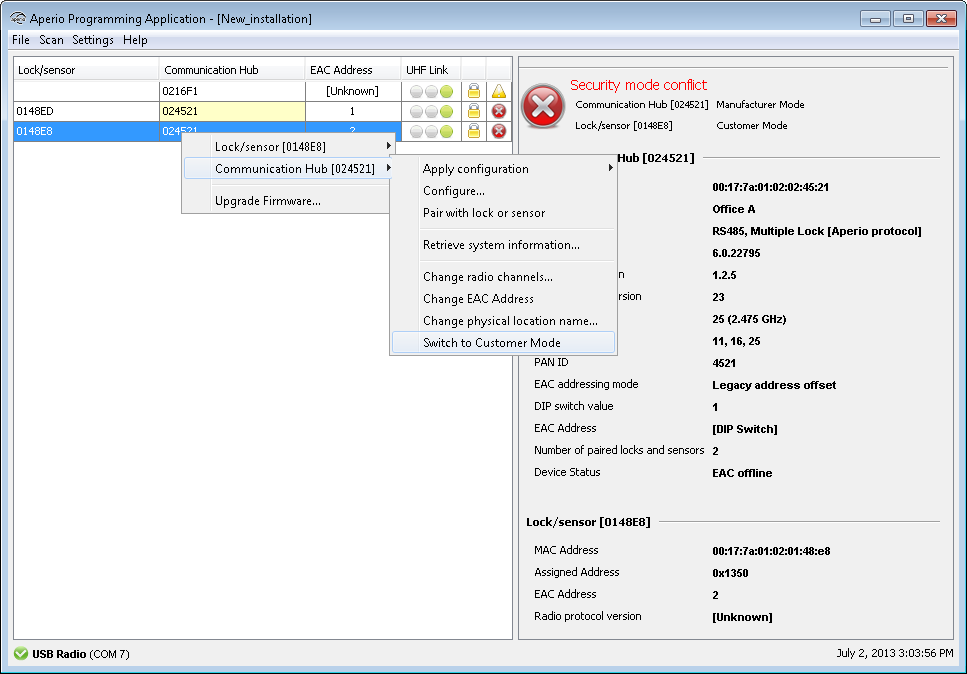Click Switch to Customer Mode
The height and width of the screenshot is (674, 967).
(x=503, y=343)
